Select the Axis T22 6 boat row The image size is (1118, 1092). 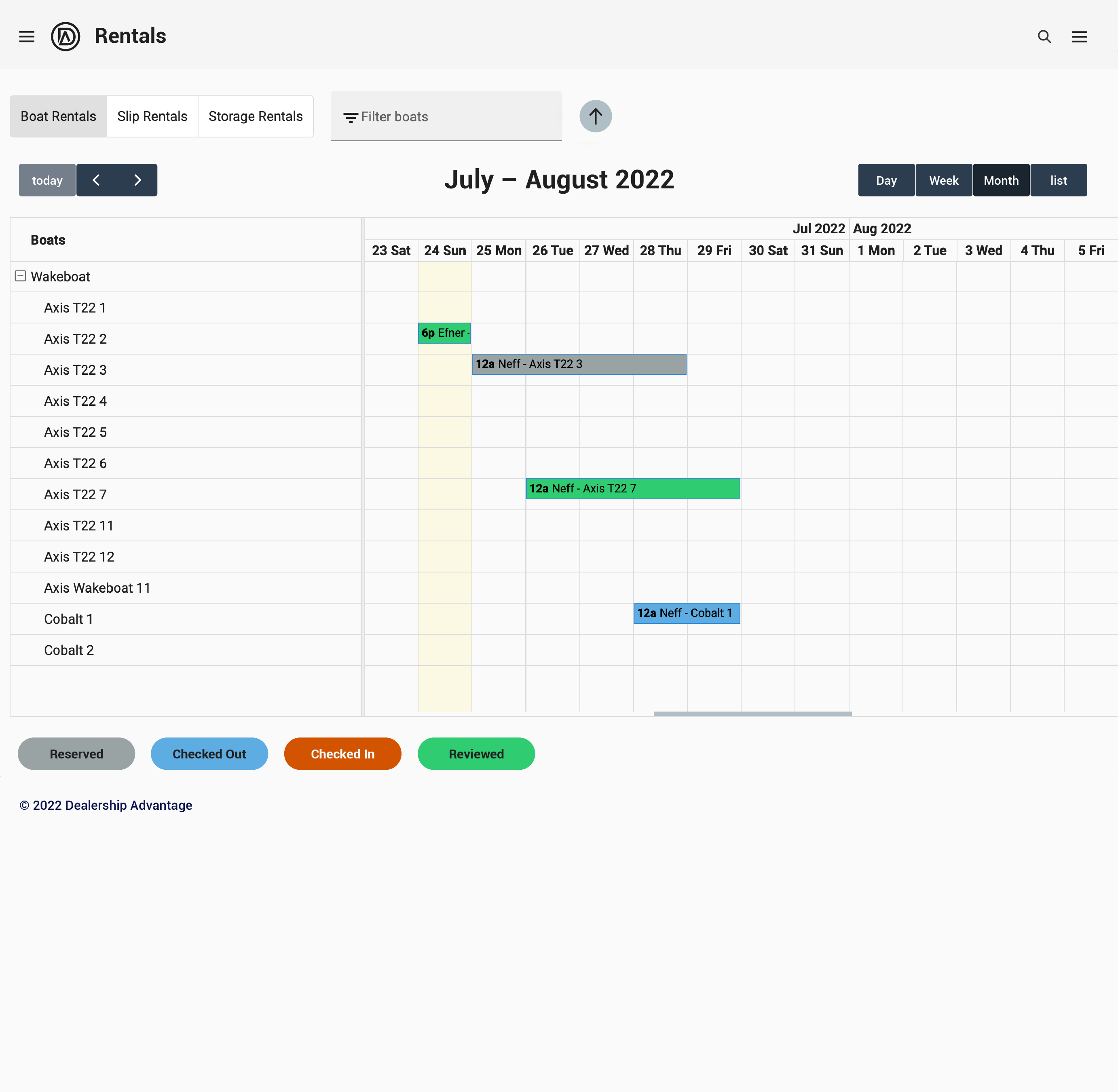pos(186,463)
